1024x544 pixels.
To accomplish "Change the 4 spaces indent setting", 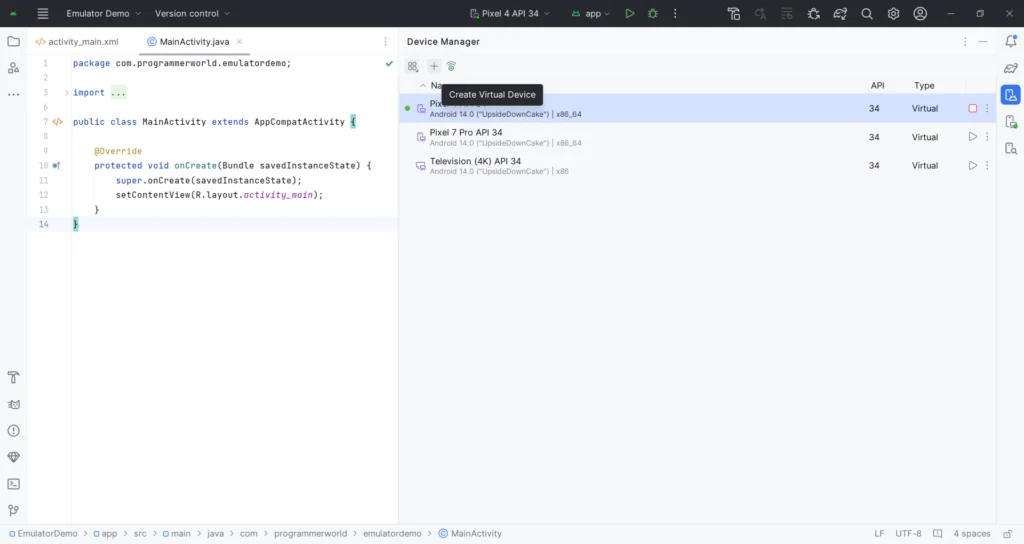I will point(972,534).
